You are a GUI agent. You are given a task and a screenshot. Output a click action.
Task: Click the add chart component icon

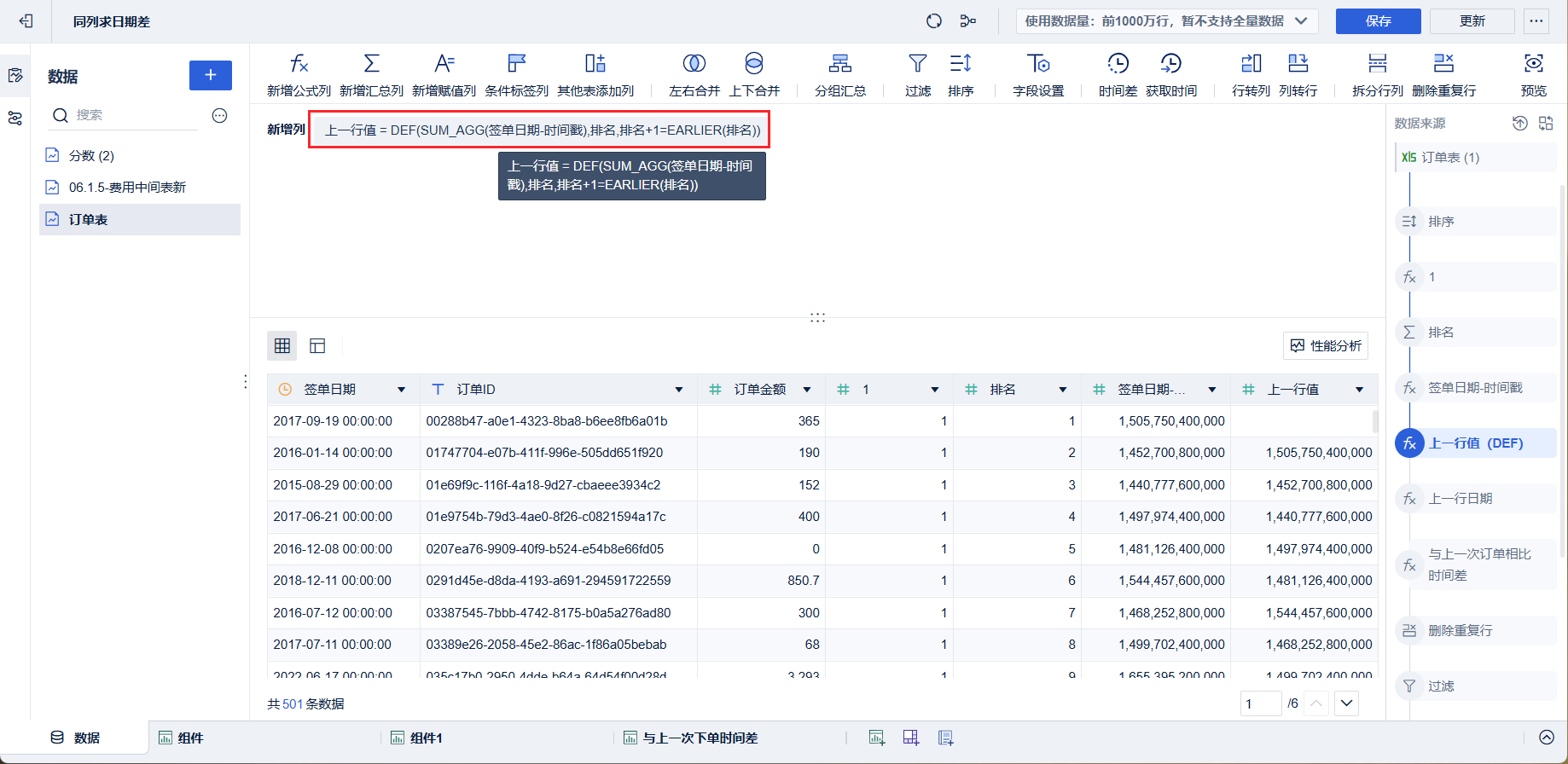(876, 738)
